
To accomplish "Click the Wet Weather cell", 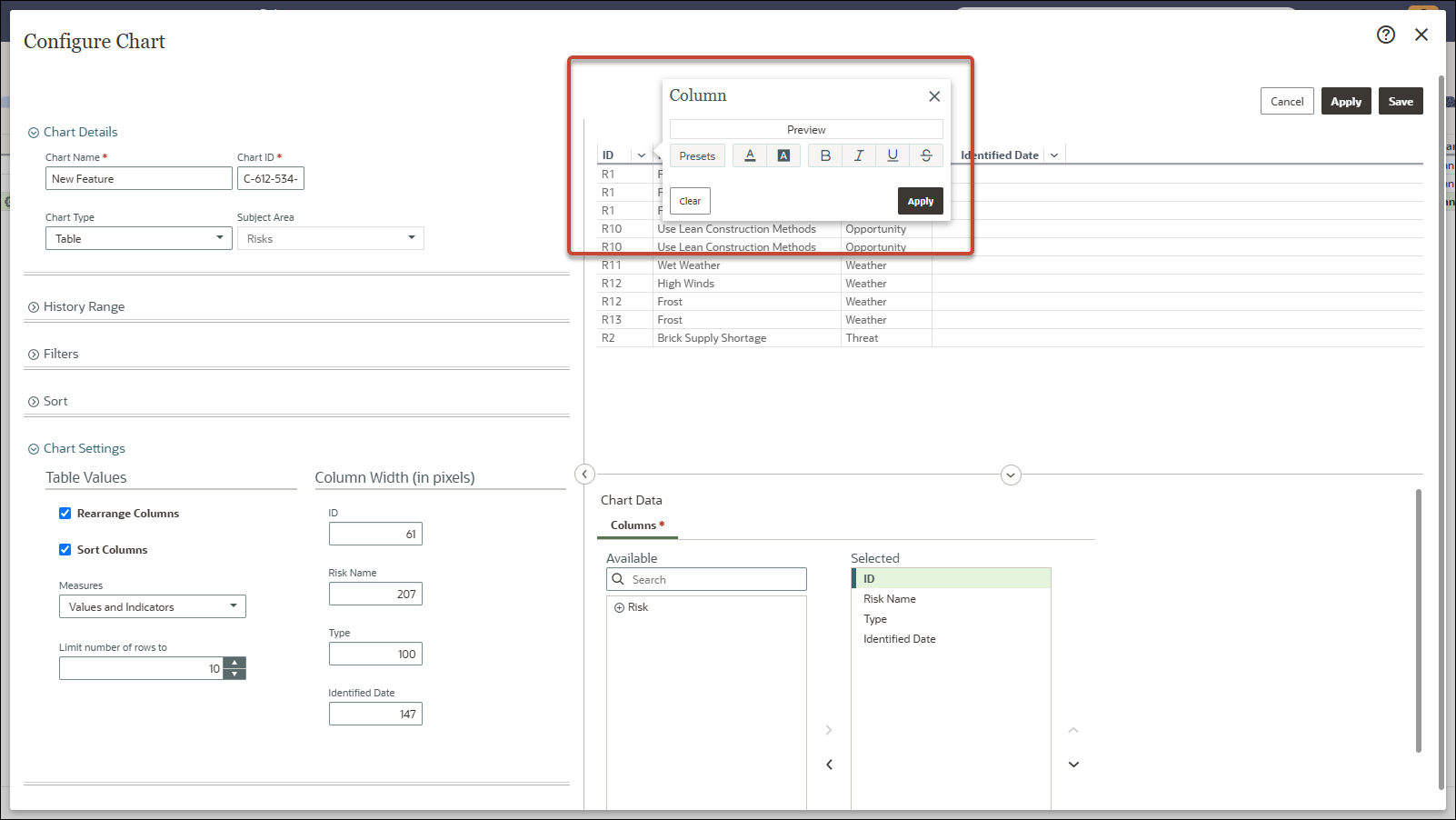I will click(746, 265).
